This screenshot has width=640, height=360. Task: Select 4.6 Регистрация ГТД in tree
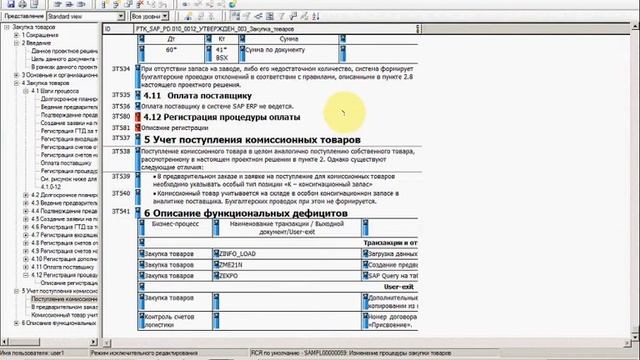[x=64, y=227]
